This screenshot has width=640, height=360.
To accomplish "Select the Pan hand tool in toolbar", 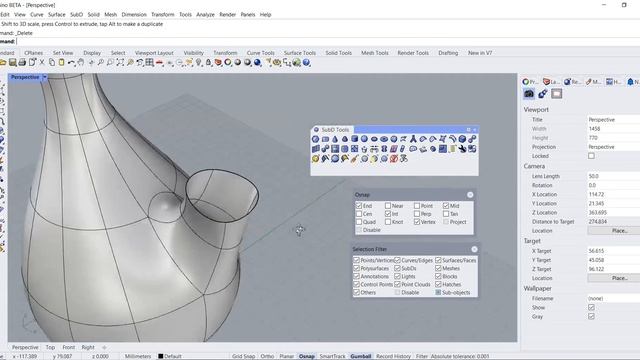I will 81,62.
